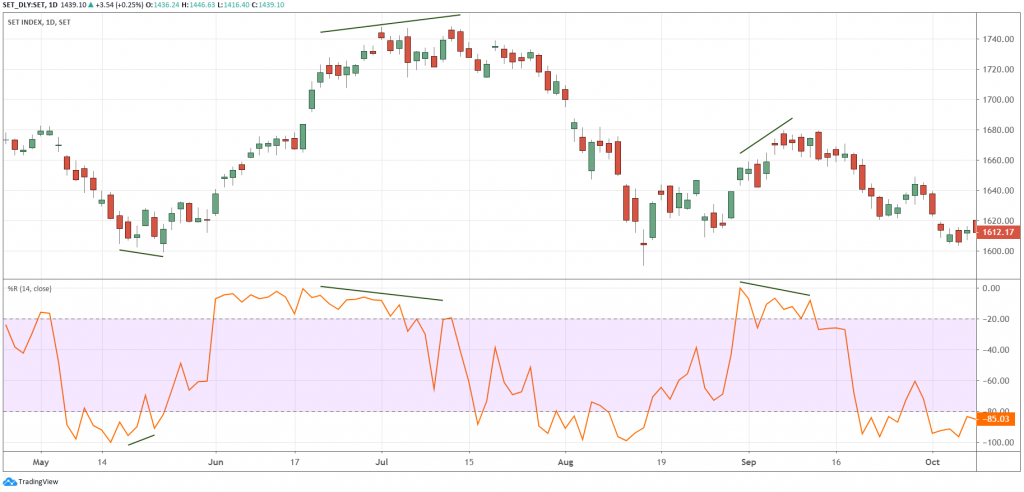Click the 16 date label on time axis
The width and height of the screenshot is (1024, 492).
click(837, 461)
